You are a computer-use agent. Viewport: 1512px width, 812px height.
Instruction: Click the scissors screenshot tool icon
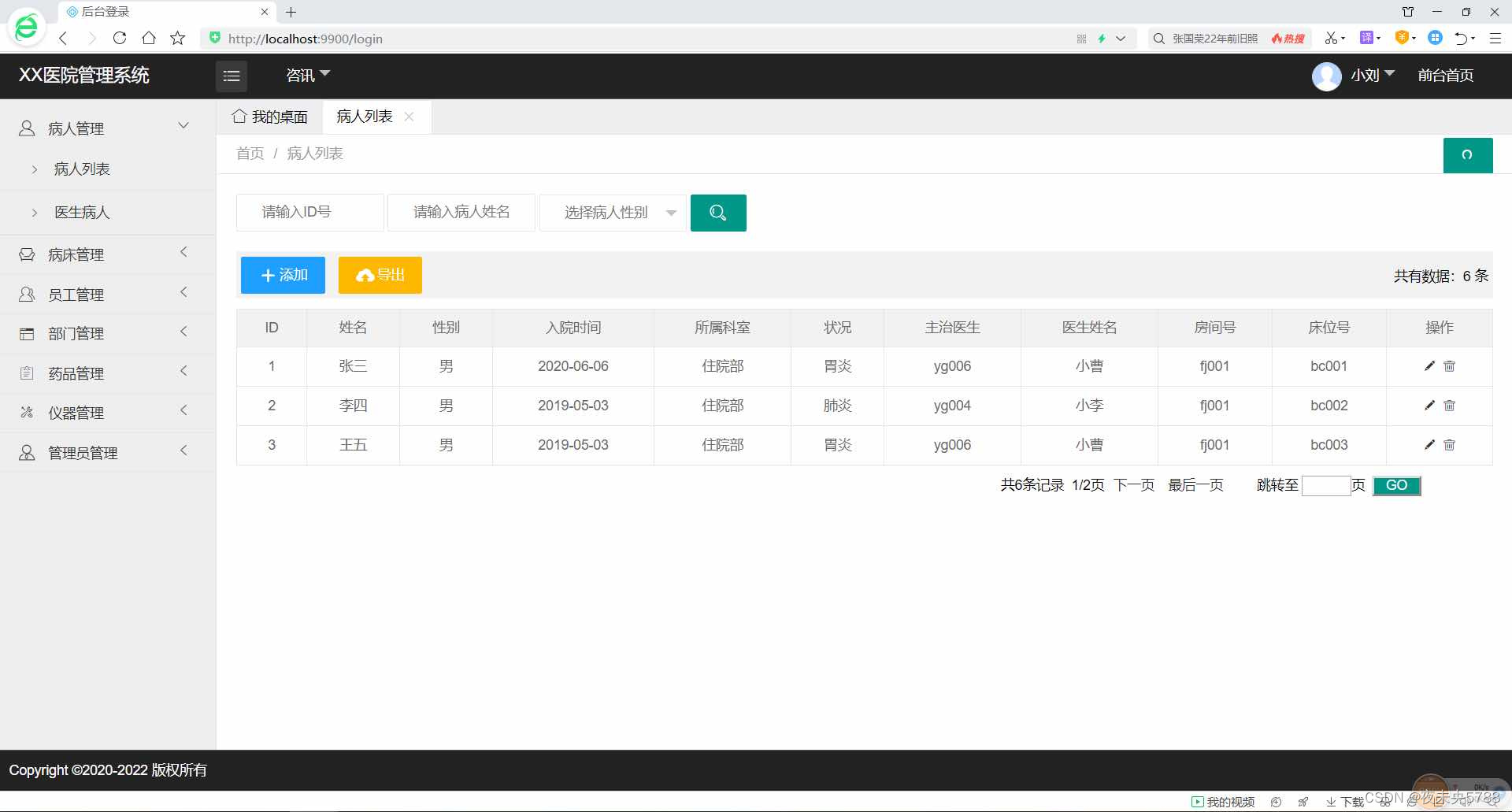click(x=1331, y=38)
